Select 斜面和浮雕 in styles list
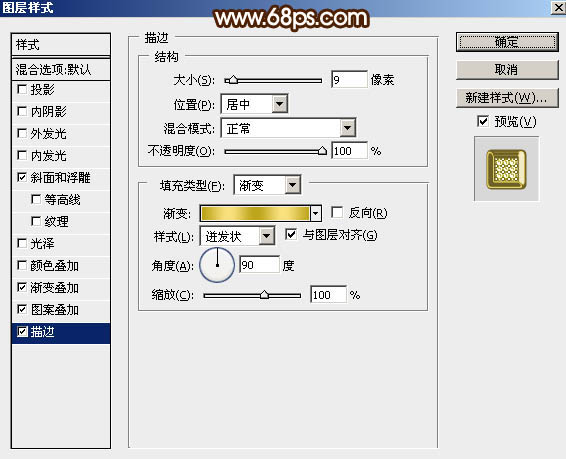 (61, 178)
